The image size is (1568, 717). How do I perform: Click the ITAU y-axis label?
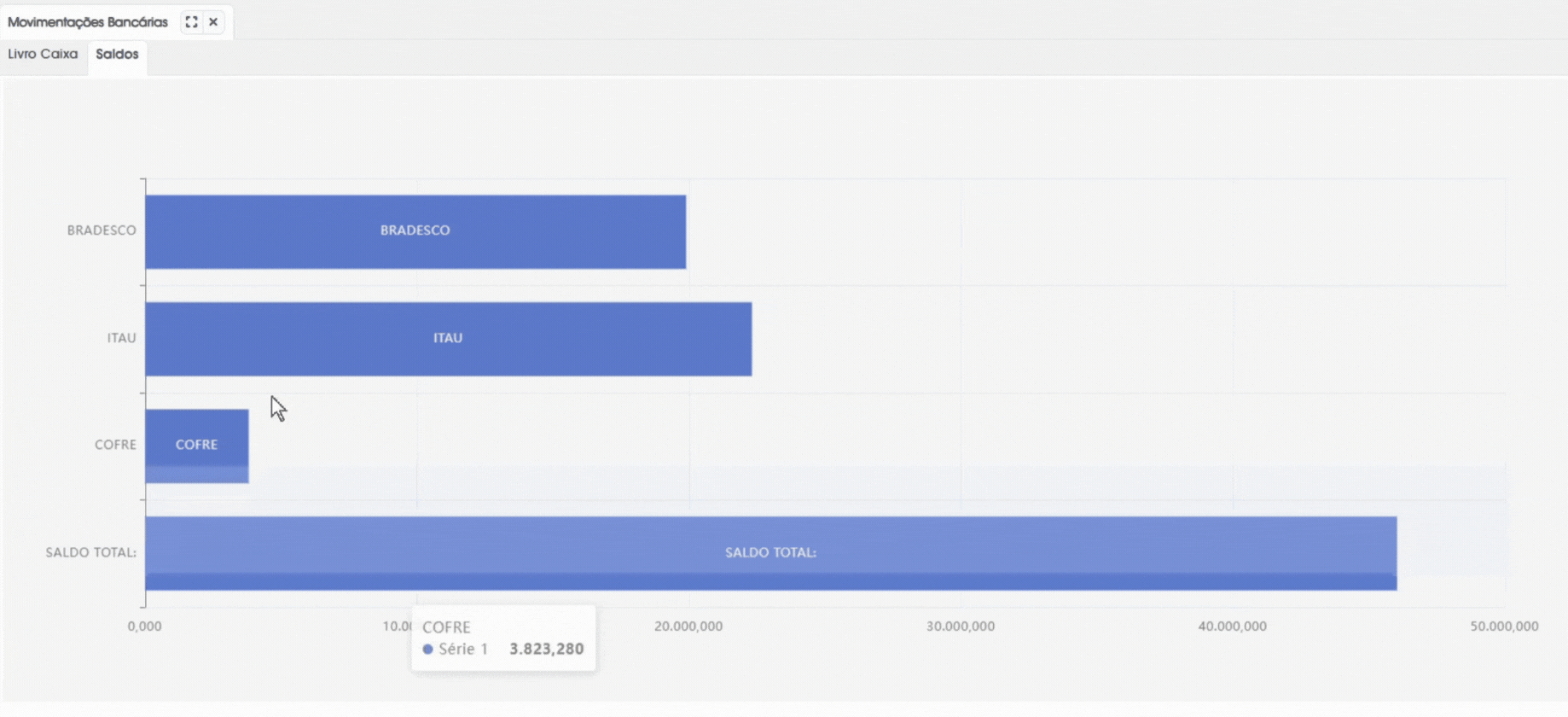point(121,338)
